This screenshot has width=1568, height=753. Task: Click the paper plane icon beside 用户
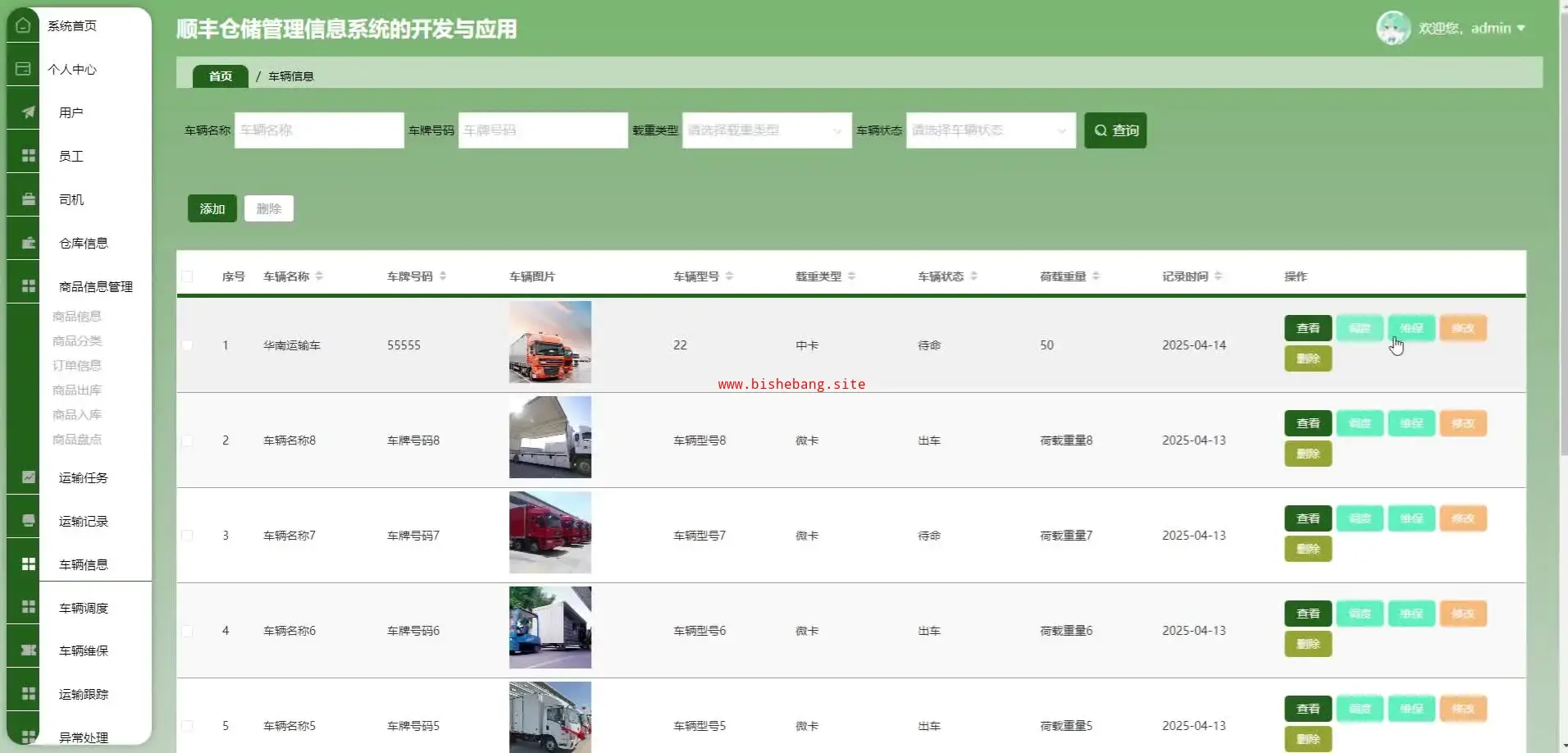28,112
